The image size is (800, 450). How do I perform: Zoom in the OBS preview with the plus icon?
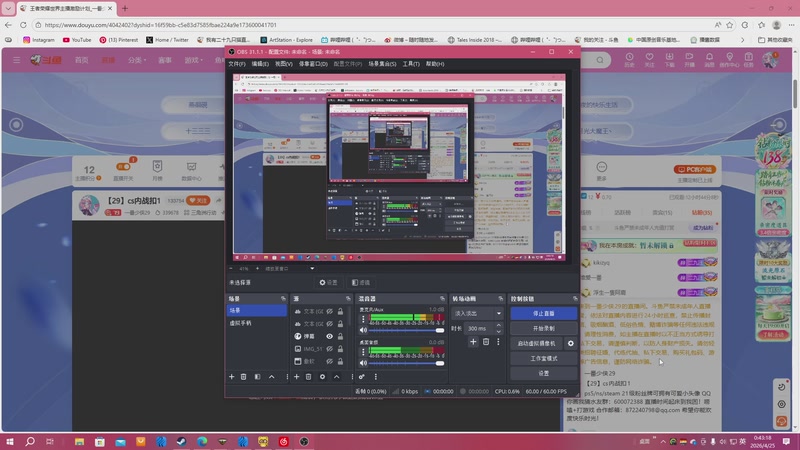(257, 268)
